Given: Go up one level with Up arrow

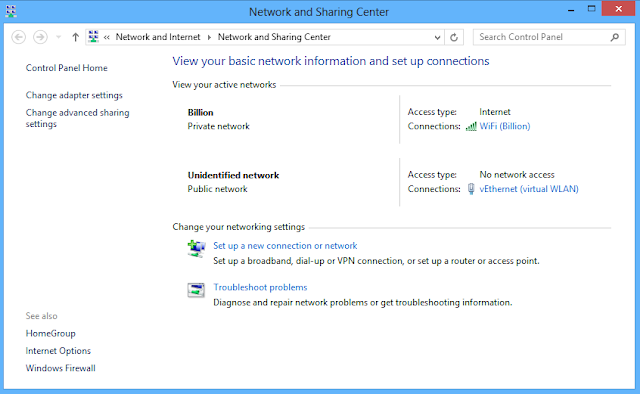Looking at the screenshot, I should click(x=75, y=37).
